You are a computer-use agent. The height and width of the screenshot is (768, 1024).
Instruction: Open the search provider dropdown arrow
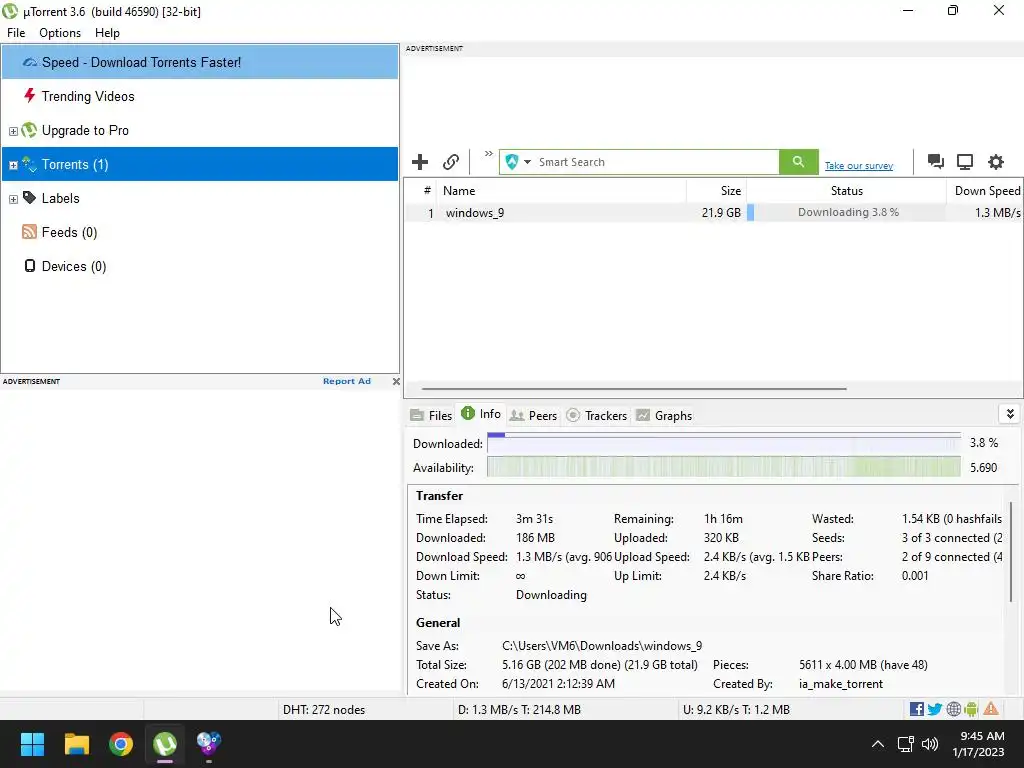[x=527, y=162]
